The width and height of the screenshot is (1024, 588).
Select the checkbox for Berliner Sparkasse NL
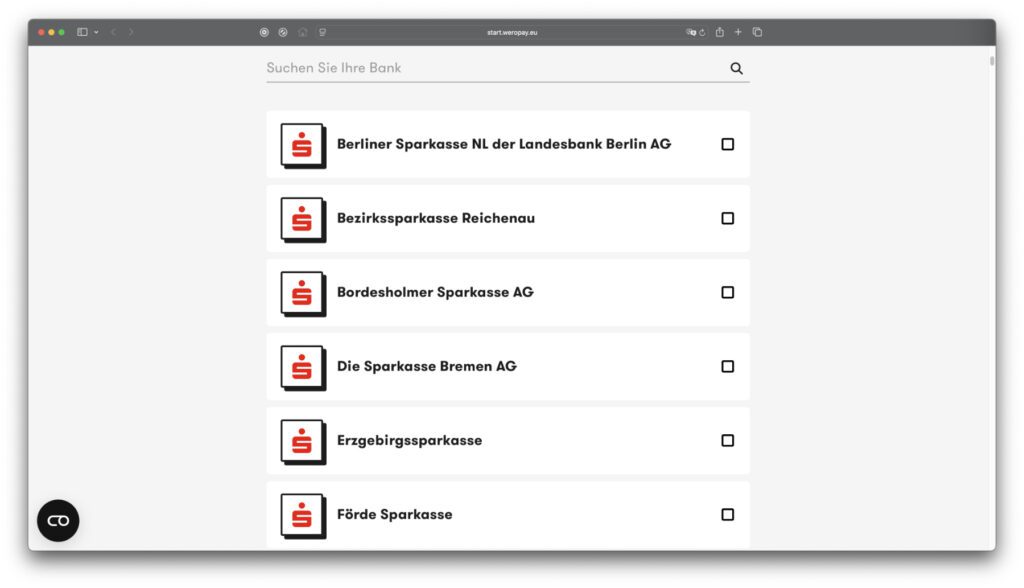(x=727, y=144)
